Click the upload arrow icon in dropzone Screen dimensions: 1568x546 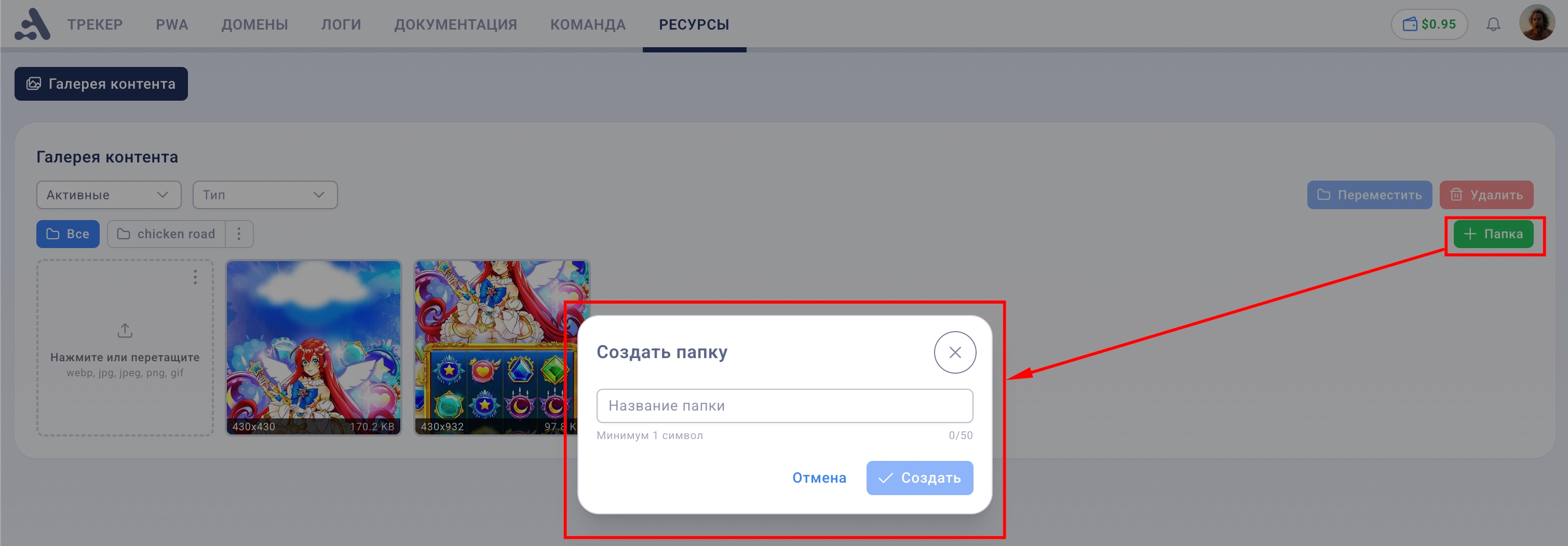pos(125,331)
